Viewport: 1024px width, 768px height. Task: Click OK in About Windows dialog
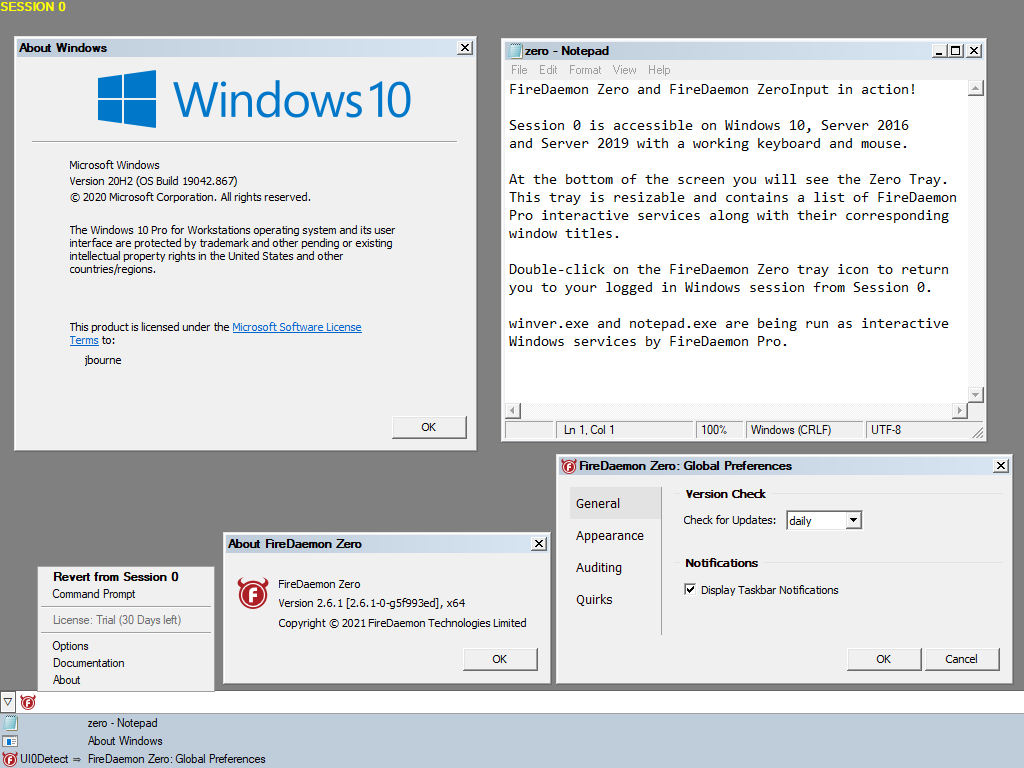point(429,427)
